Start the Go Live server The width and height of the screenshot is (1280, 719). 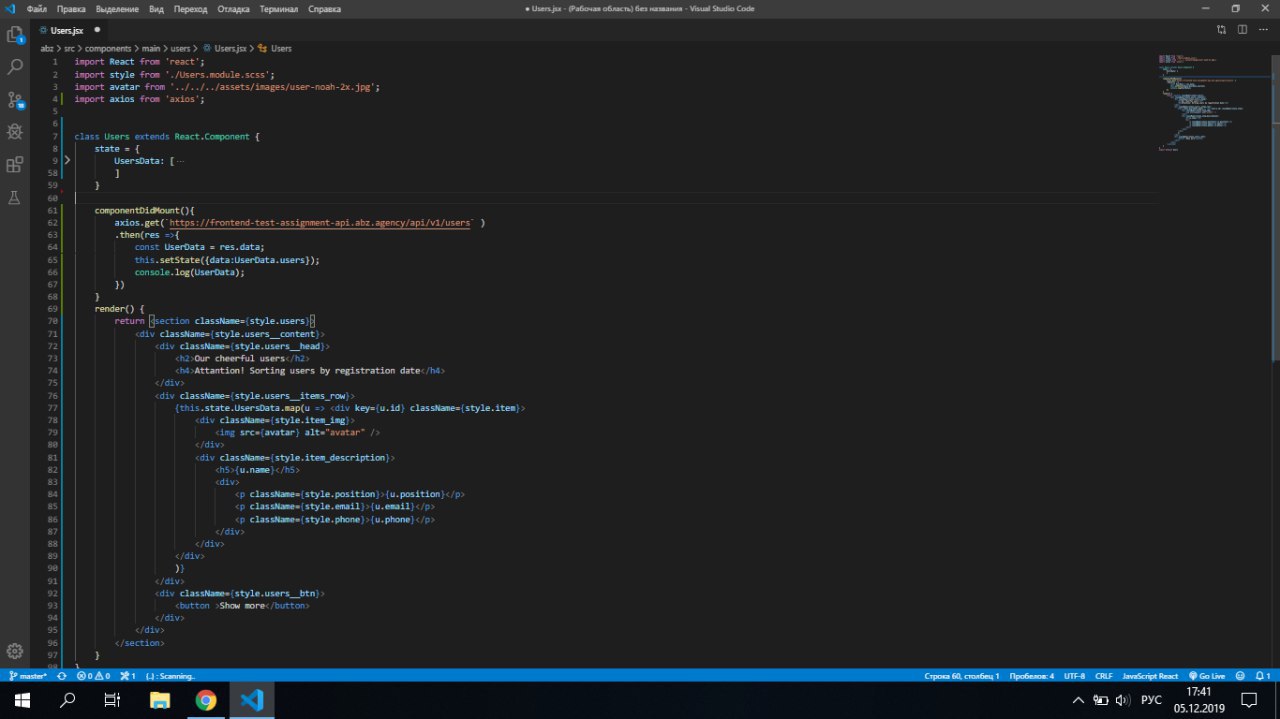[1207, 676]
